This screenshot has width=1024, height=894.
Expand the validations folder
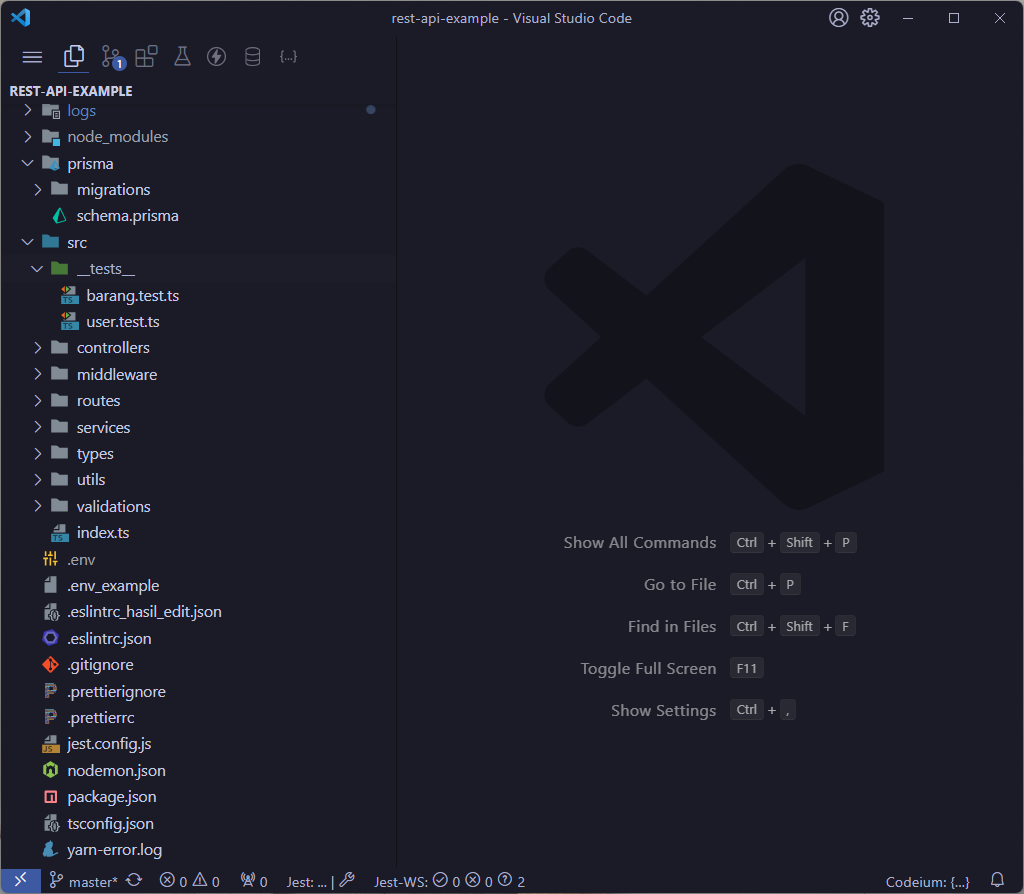[x=198, y=506]
